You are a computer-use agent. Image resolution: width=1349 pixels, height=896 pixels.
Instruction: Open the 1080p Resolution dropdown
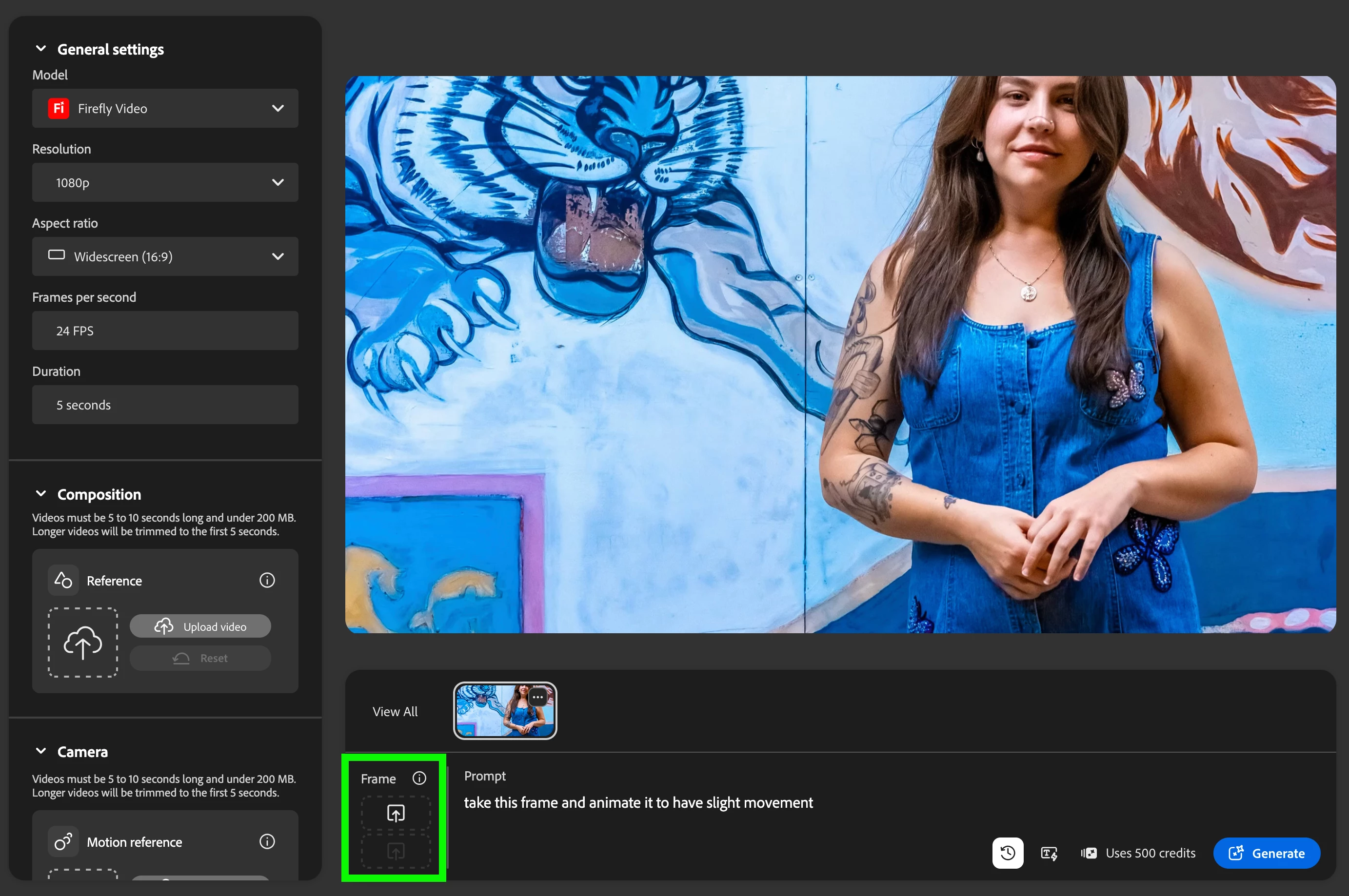(x=165, y=182)
